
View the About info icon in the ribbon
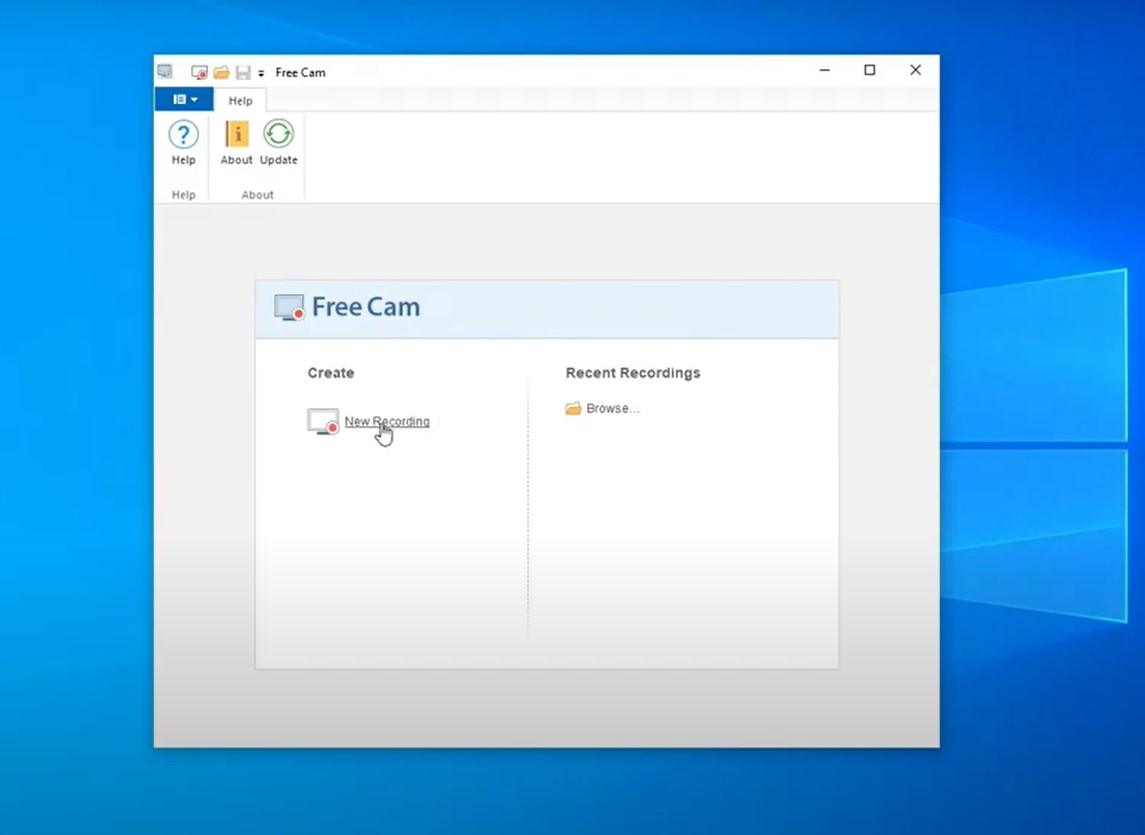[236, 134]
